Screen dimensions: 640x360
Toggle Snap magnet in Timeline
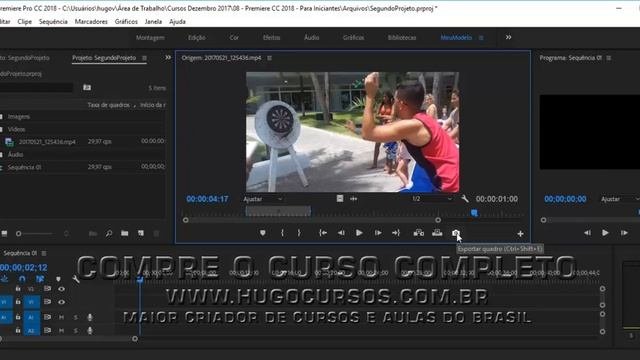[22, 279]
